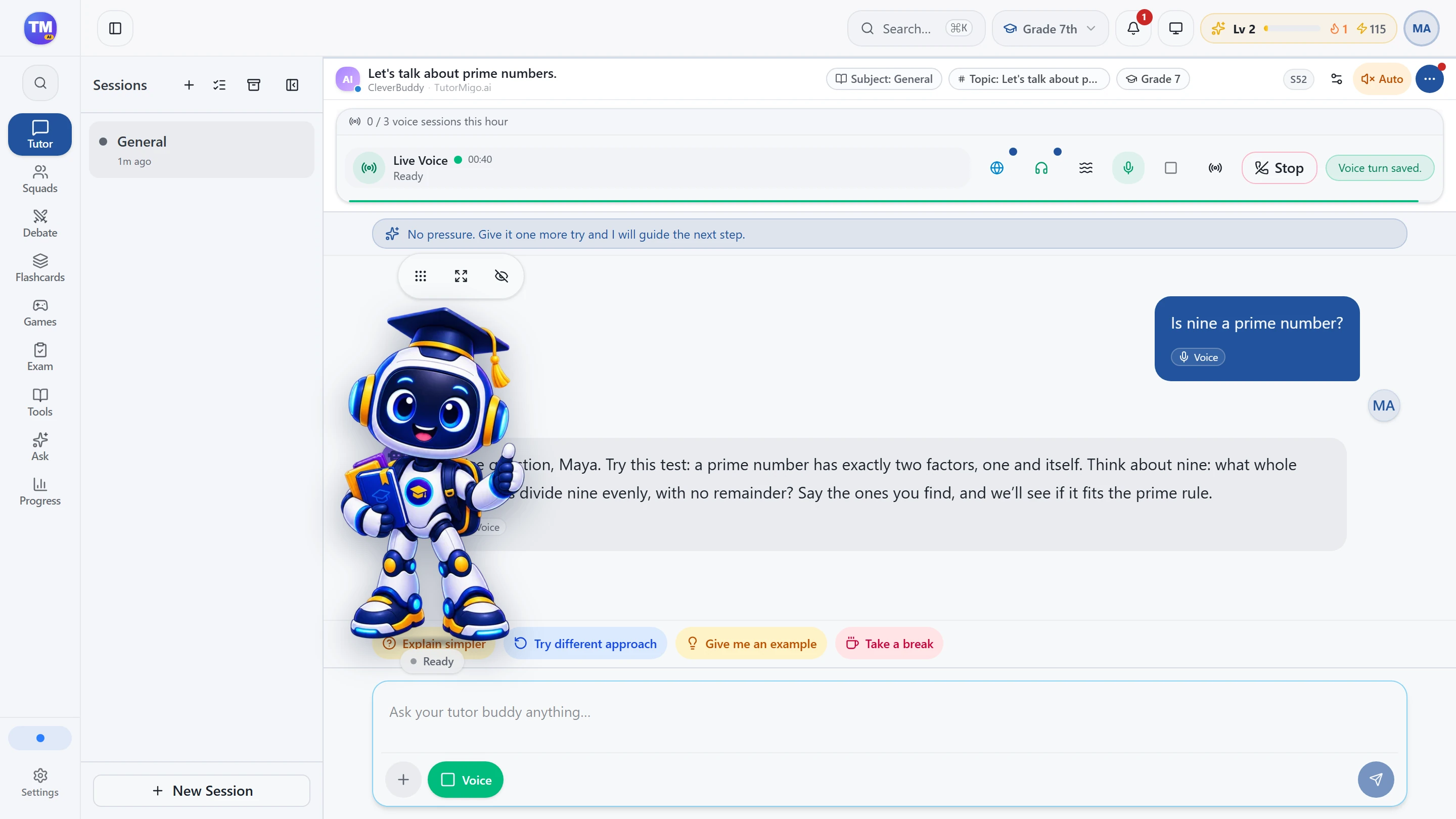Click the sidebar search icon
Screen dimensions: 1456x819
point(40,83)
